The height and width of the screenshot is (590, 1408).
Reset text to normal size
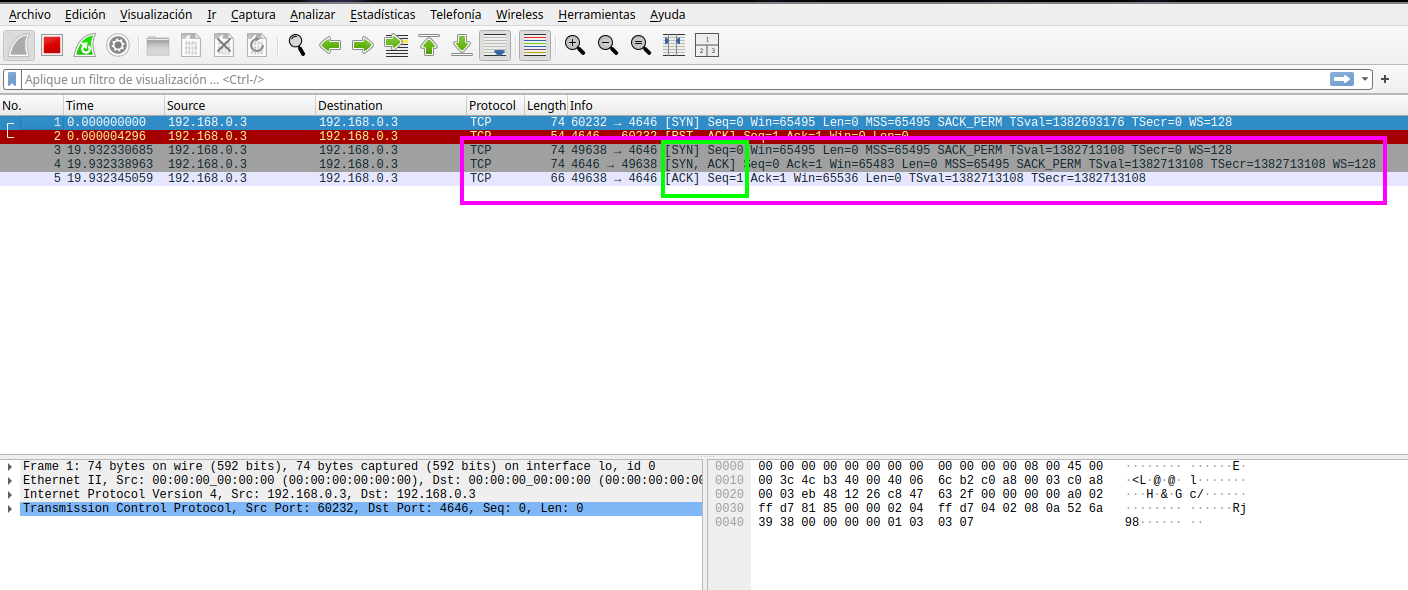click(641, 45)
